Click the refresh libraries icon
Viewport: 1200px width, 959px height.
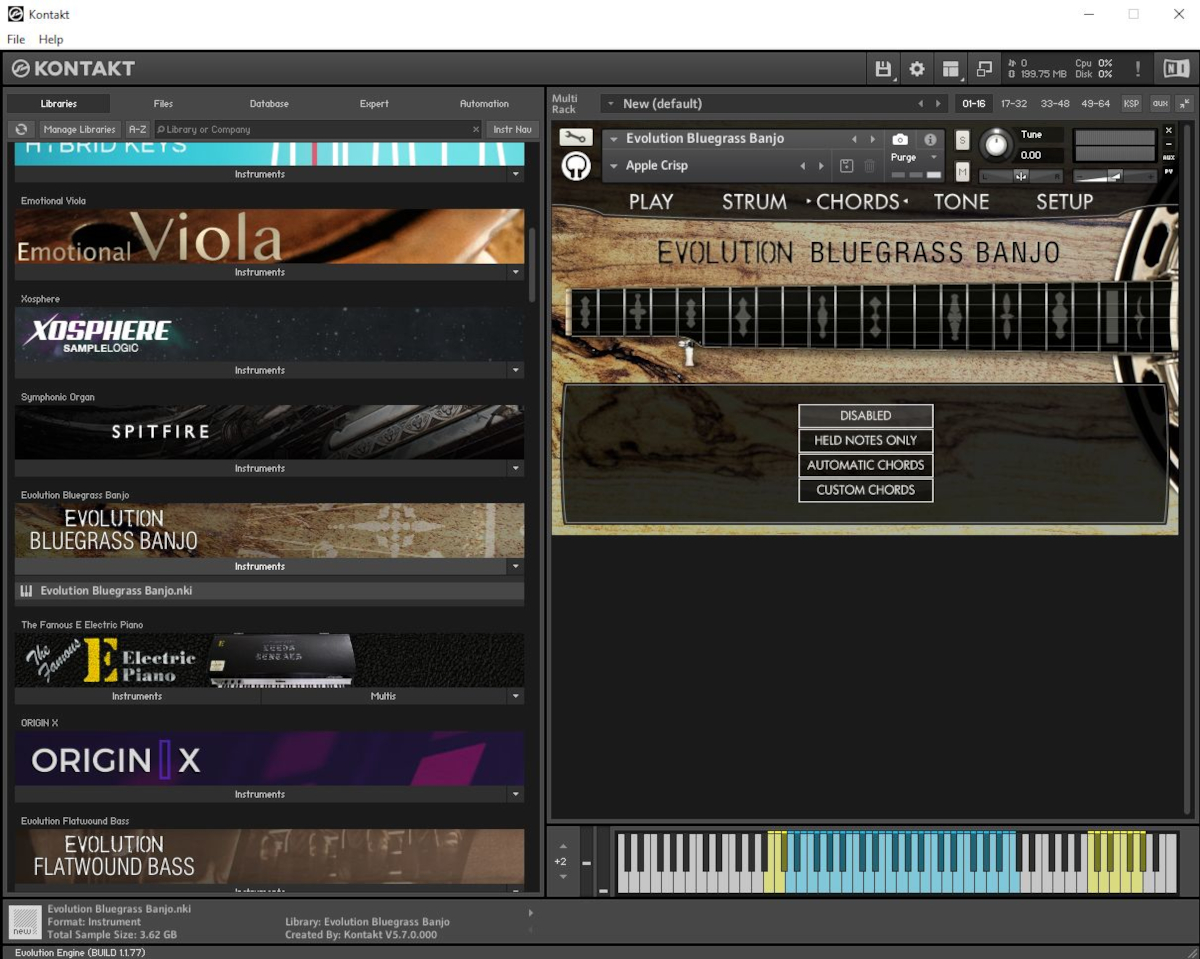coord(21,129)
